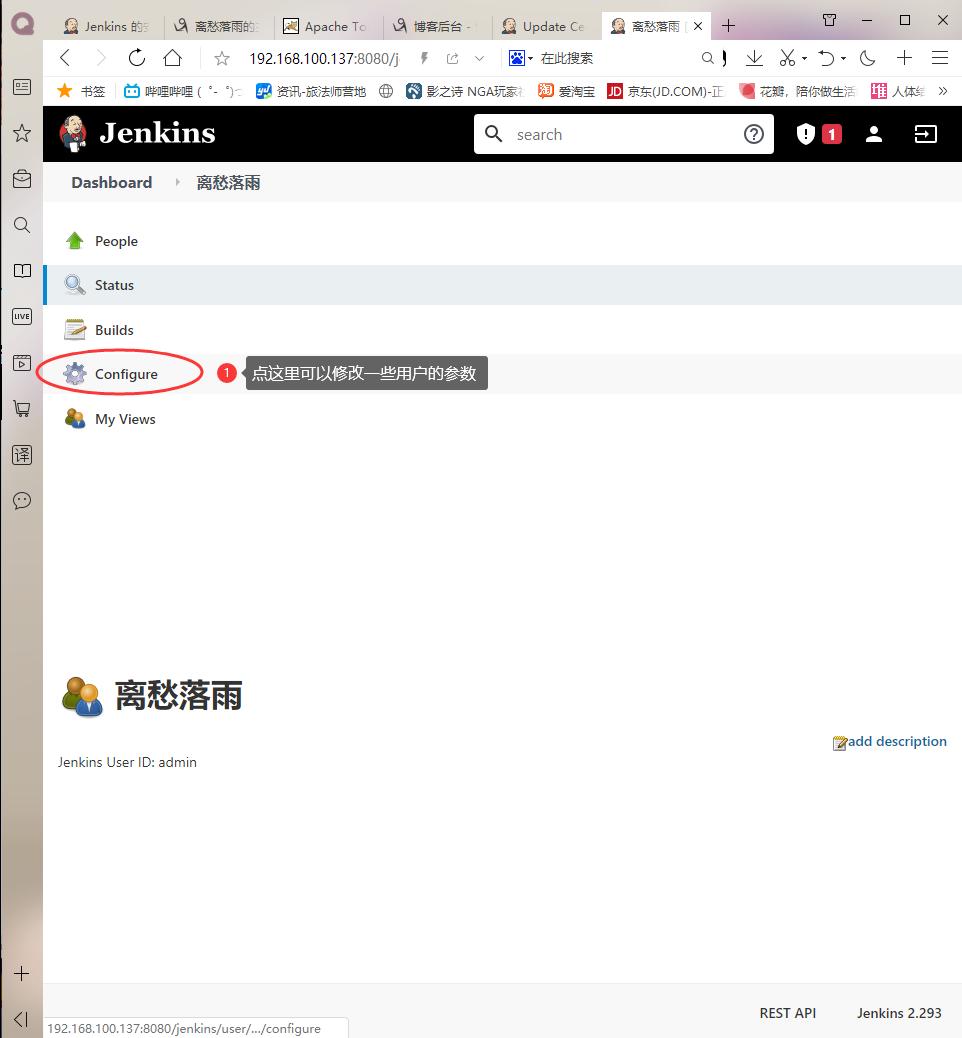Click the Configure gear icon
Viewport: 962px width, 1038px height.
(75, 374)
